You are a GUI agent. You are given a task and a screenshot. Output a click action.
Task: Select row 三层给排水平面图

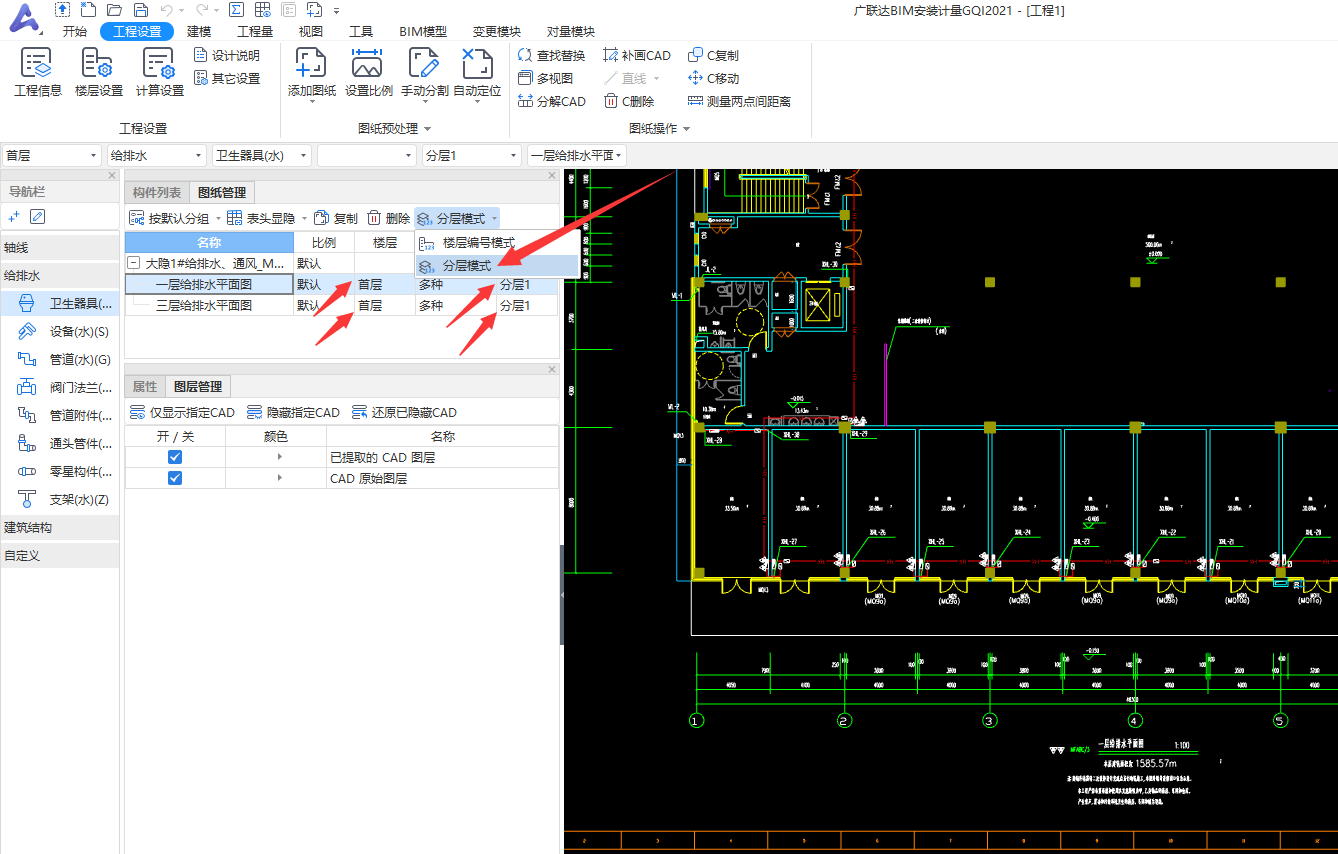(x=341, y=305)
